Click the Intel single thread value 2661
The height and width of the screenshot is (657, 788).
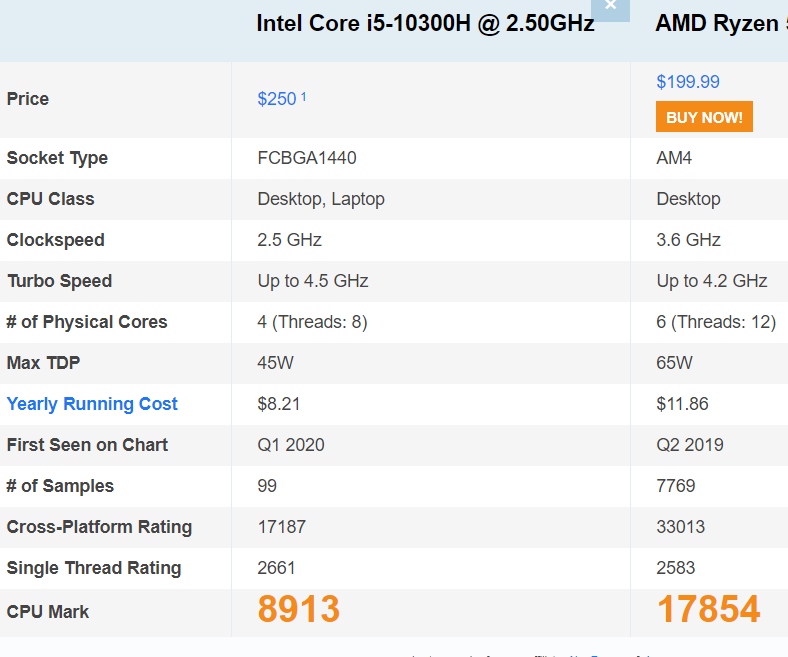pyautogui.click(x=277, y=568)
